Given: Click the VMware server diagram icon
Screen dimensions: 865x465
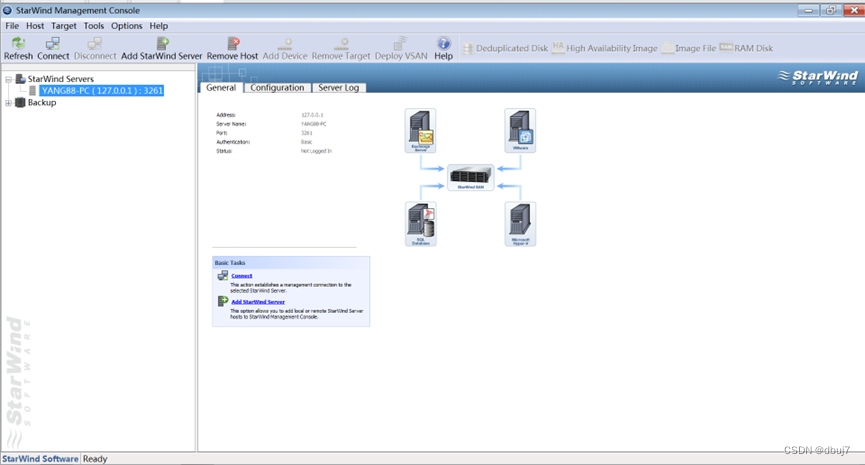Looking at the screenshot, I should click(x=520, y=131).
